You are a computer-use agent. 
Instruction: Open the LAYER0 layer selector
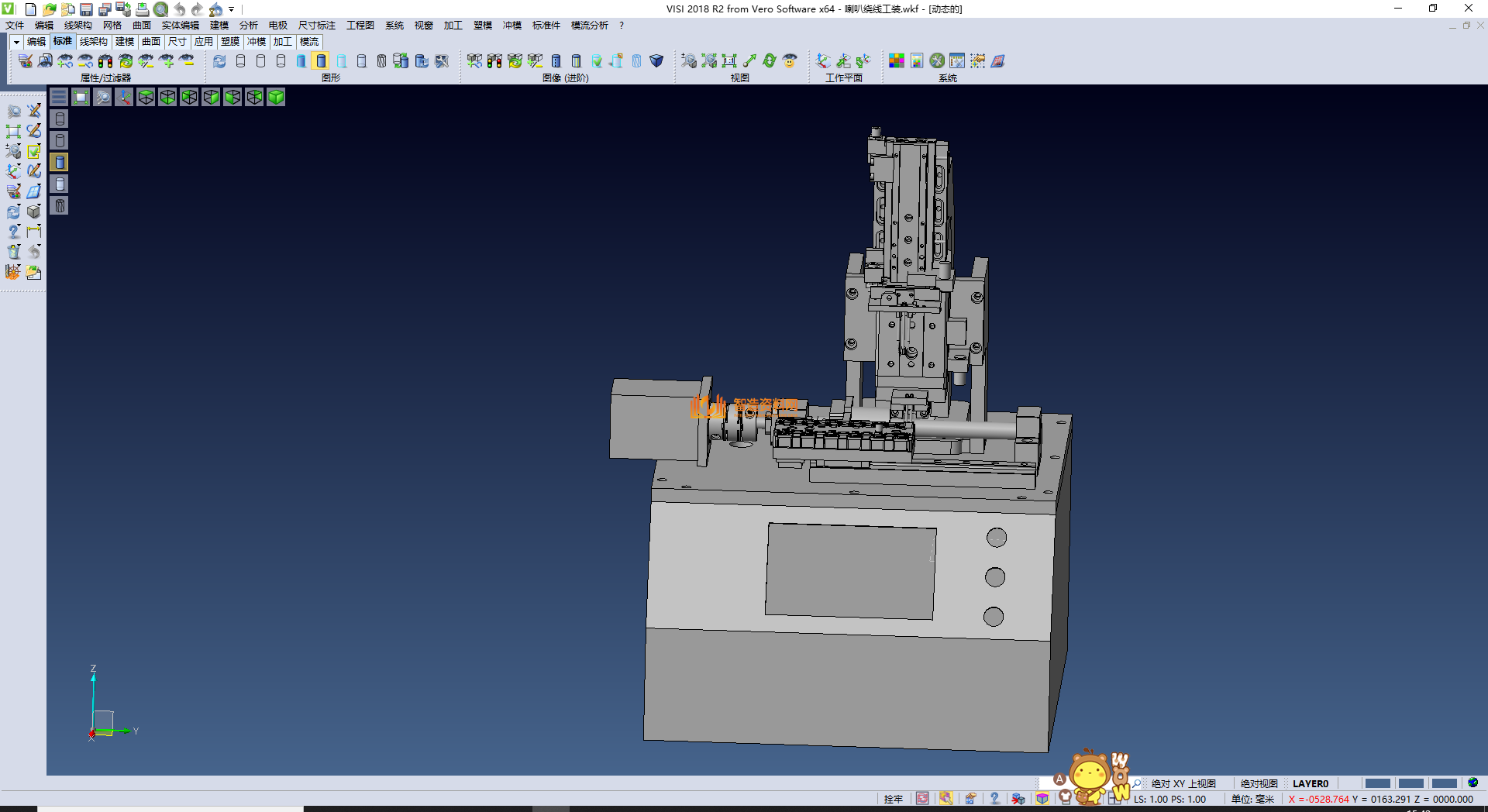click(x=1310, y=783)
